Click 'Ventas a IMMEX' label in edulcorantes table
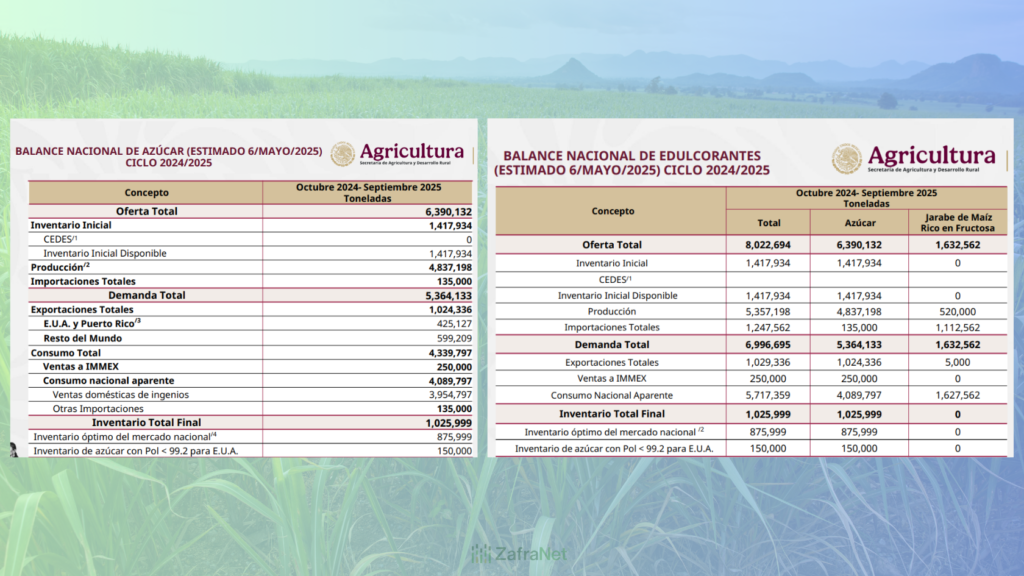The image size is (1024, 576). point(612,378)
